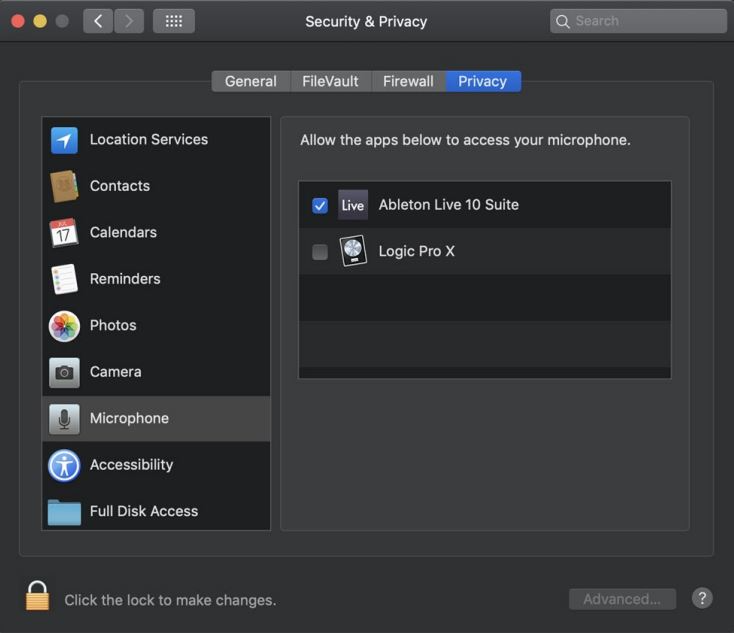Show all preferences grid button
Screen dimensions: 734x633
tap(174, 21)
